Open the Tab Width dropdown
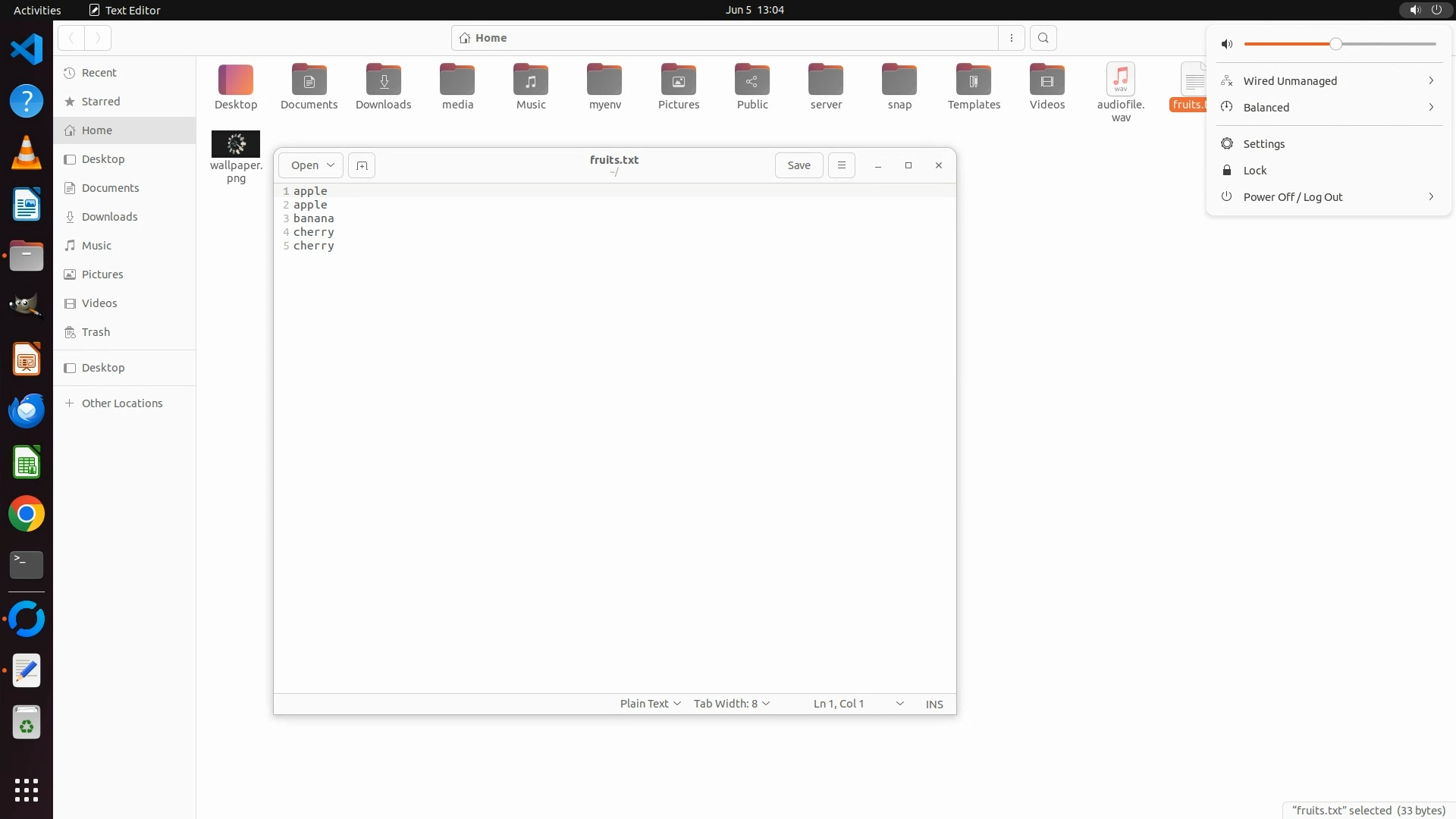This screenshot has width=1456, height=819. pyautogui.click(x=731, y=704)
